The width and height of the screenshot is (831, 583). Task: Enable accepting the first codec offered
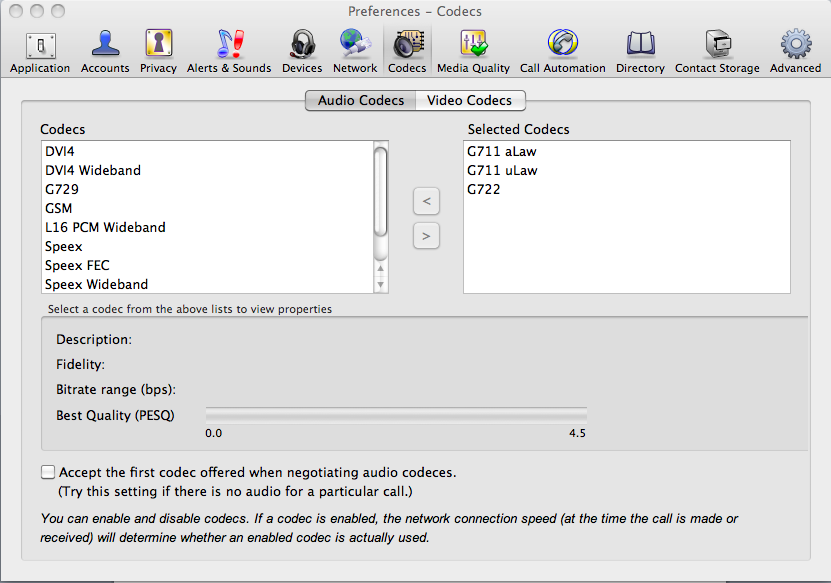click(48, 472)
